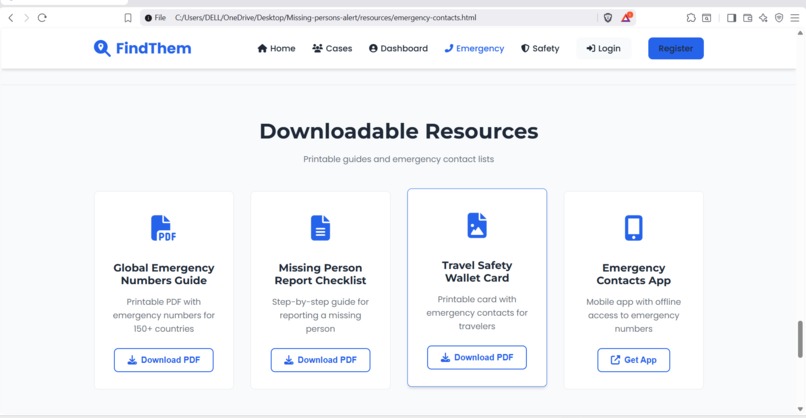The image size is (806, 418).
Task: Click the toolbar icon between puzzle and sidebar icons
Action: pyautogui.click(x=707, y=17)
